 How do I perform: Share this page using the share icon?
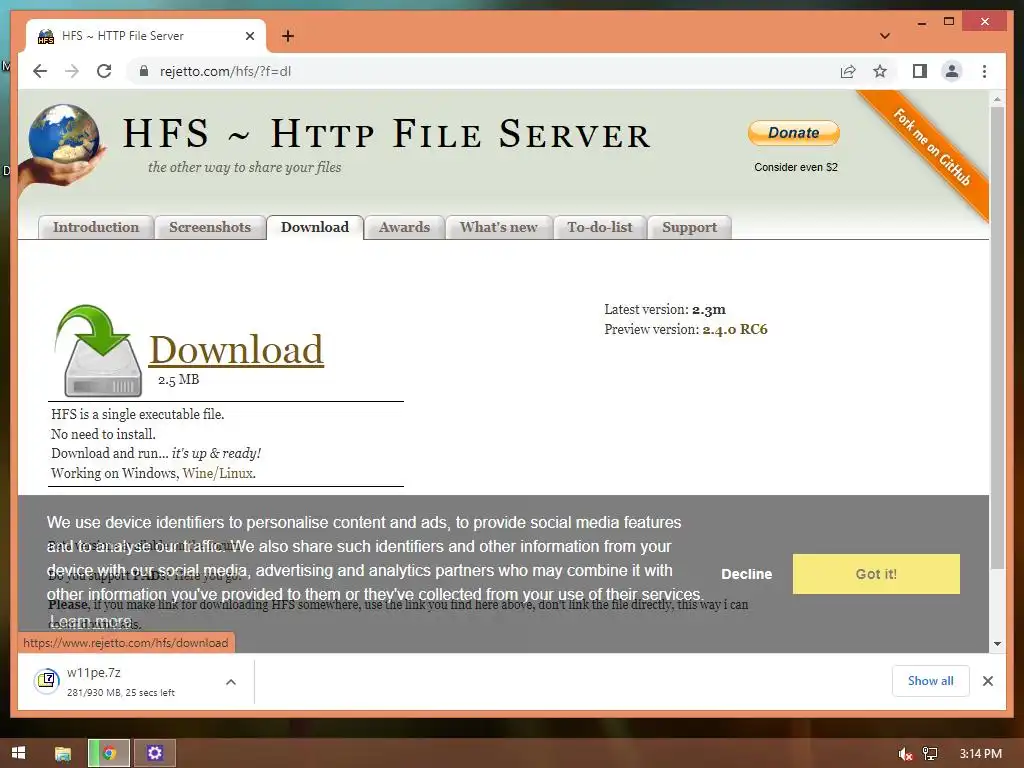point(848,71)
